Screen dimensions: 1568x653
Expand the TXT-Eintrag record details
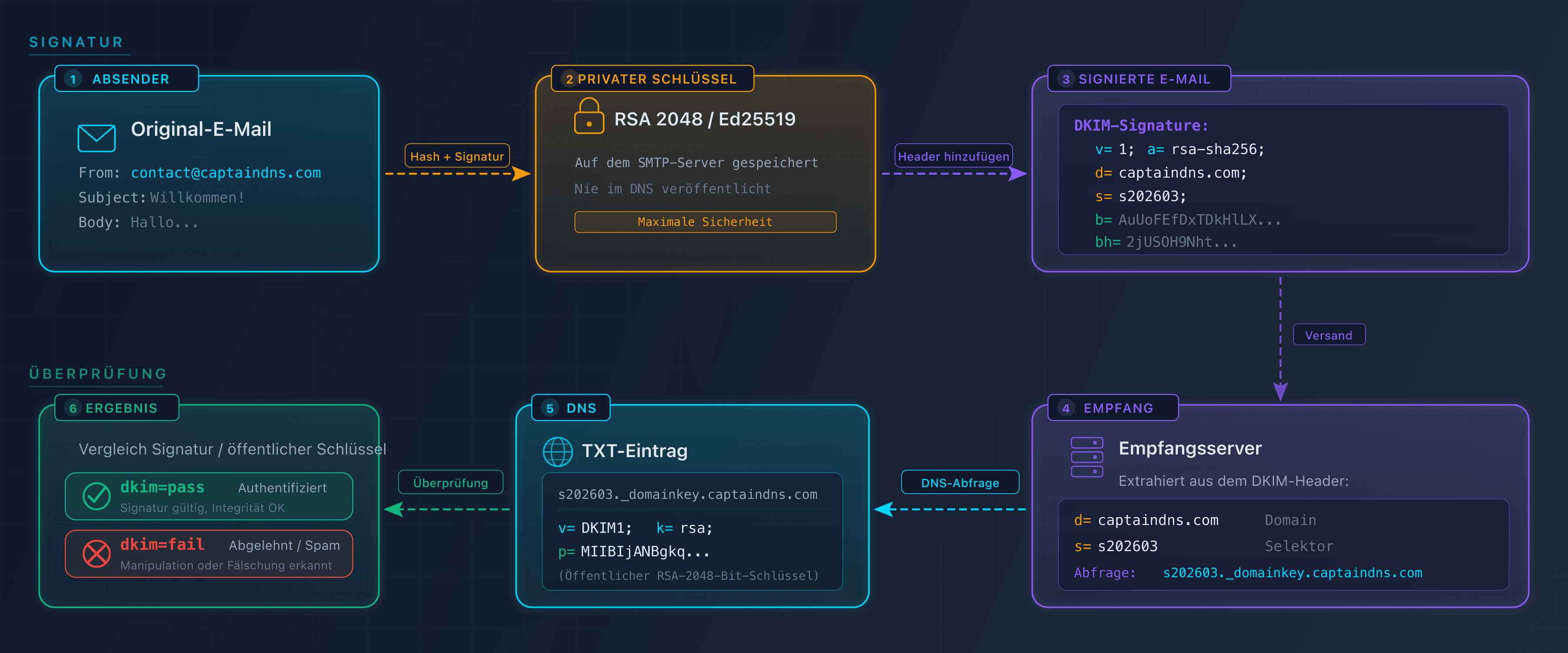[692, 533]
